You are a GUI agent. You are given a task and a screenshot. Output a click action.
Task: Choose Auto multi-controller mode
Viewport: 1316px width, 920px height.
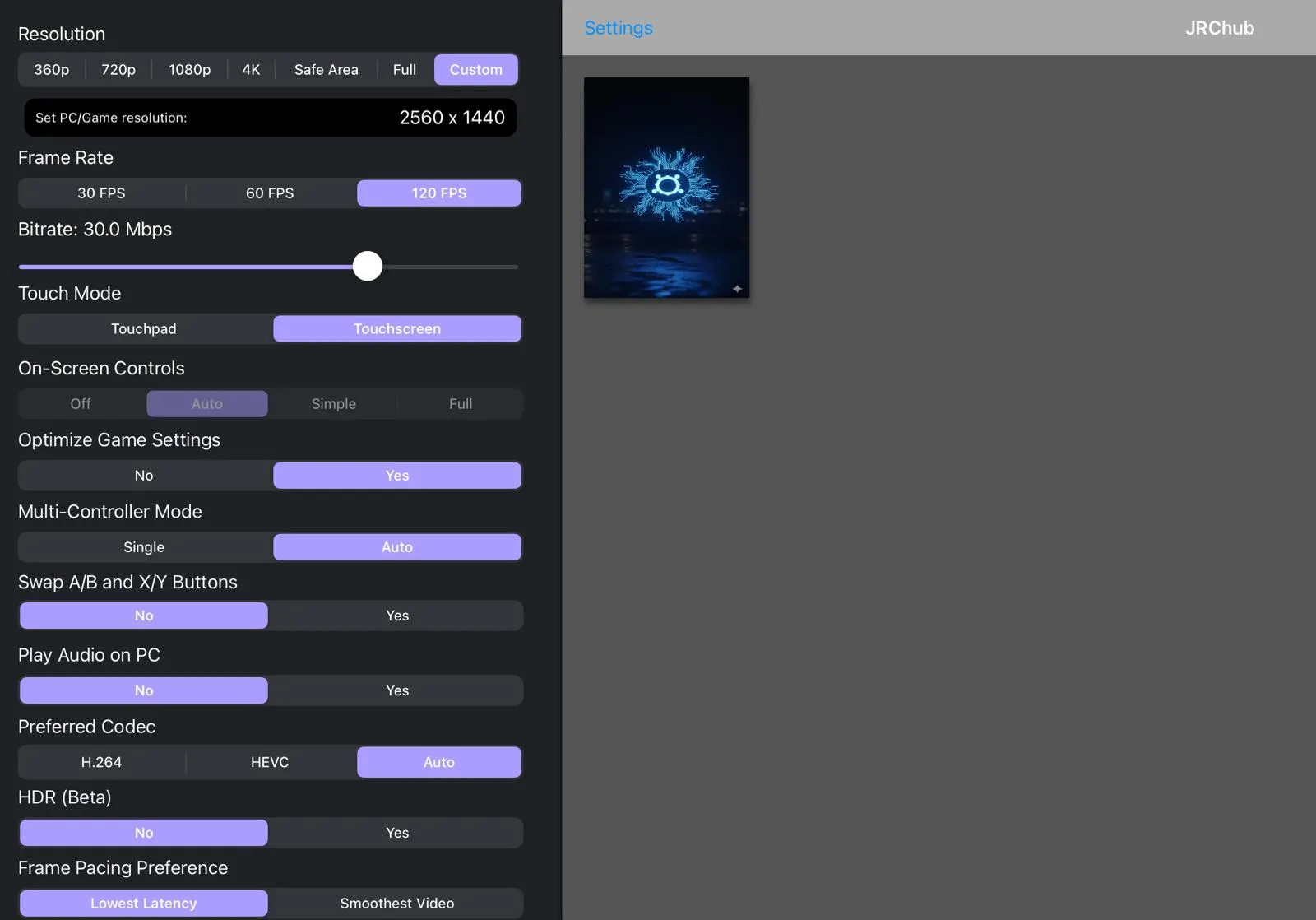point(397,547)
